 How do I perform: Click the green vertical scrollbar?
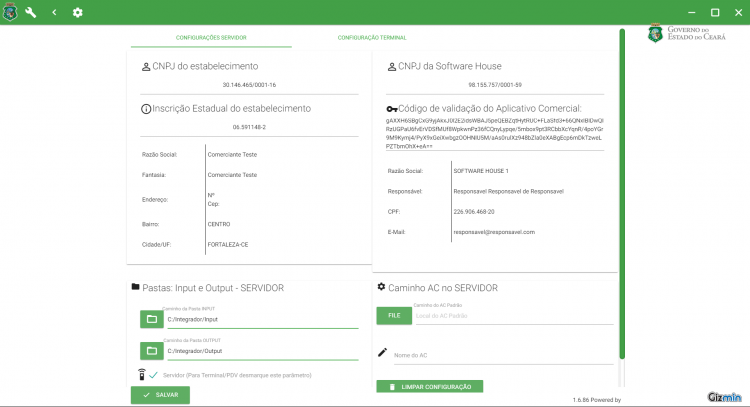[622, 194]
